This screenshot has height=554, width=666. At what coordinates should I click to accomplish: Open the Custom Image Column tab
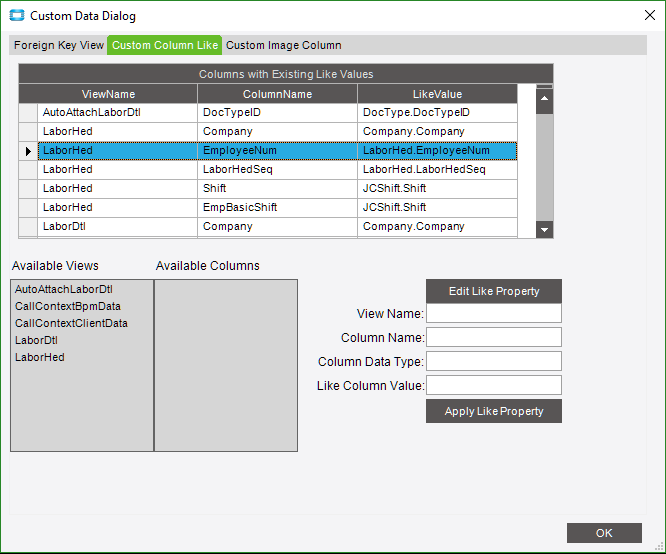pos(284,45)
